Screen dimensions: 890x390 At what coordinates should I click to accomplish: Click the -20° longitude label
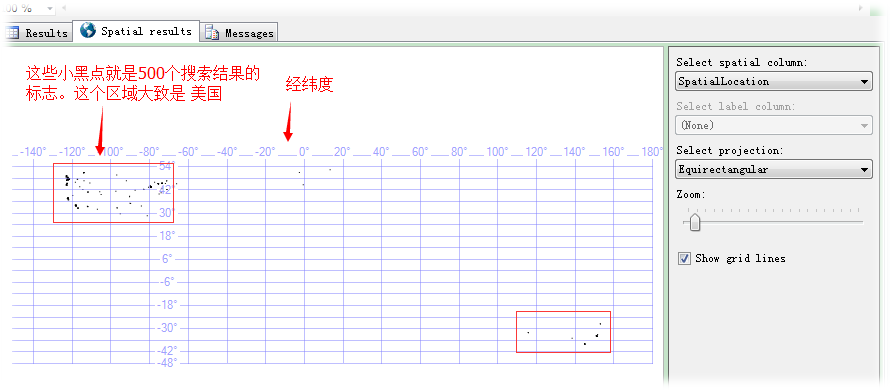(266, 152)
